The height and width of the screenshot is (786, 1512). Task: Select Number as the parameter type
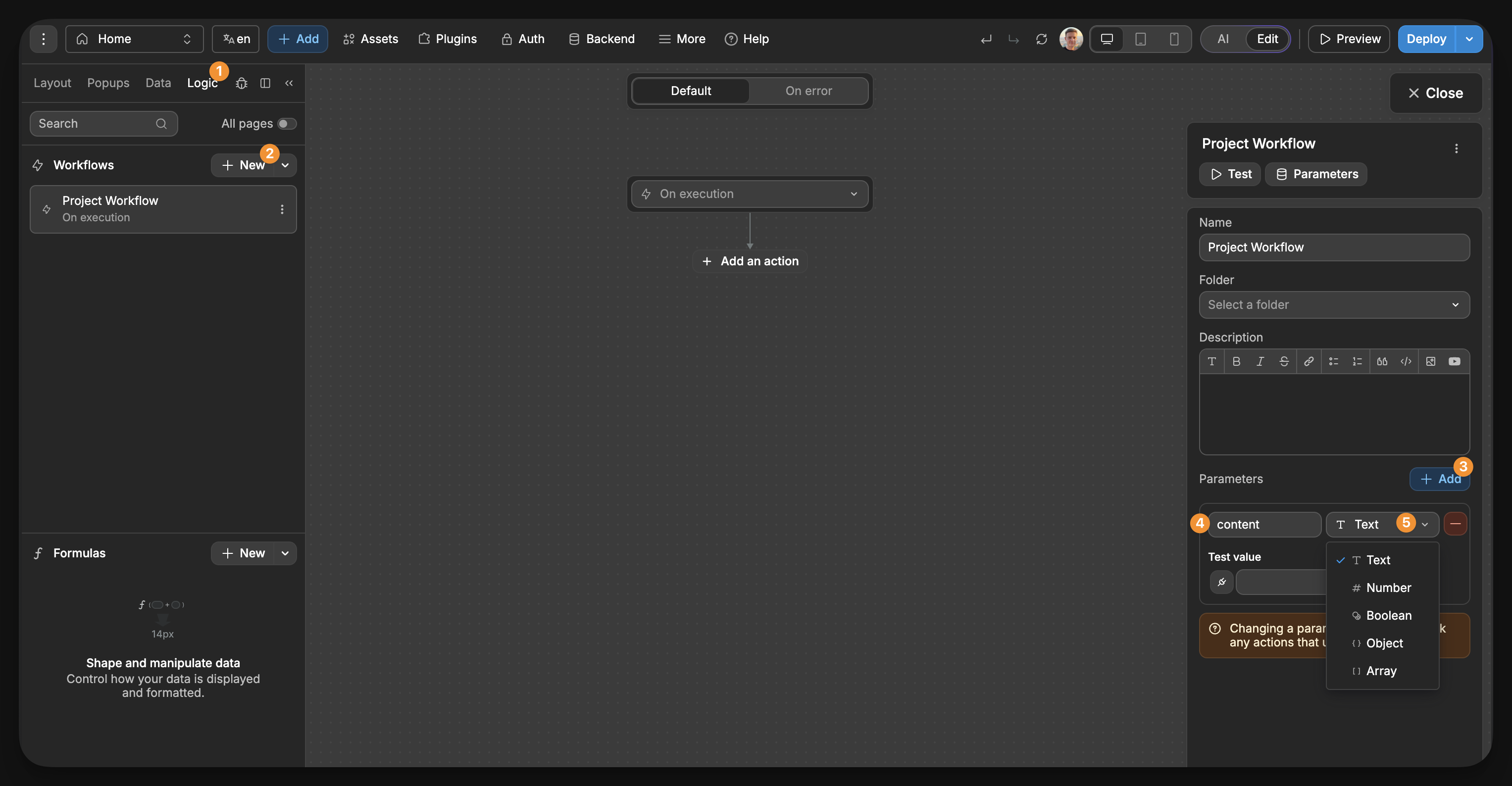(1388, 588)
